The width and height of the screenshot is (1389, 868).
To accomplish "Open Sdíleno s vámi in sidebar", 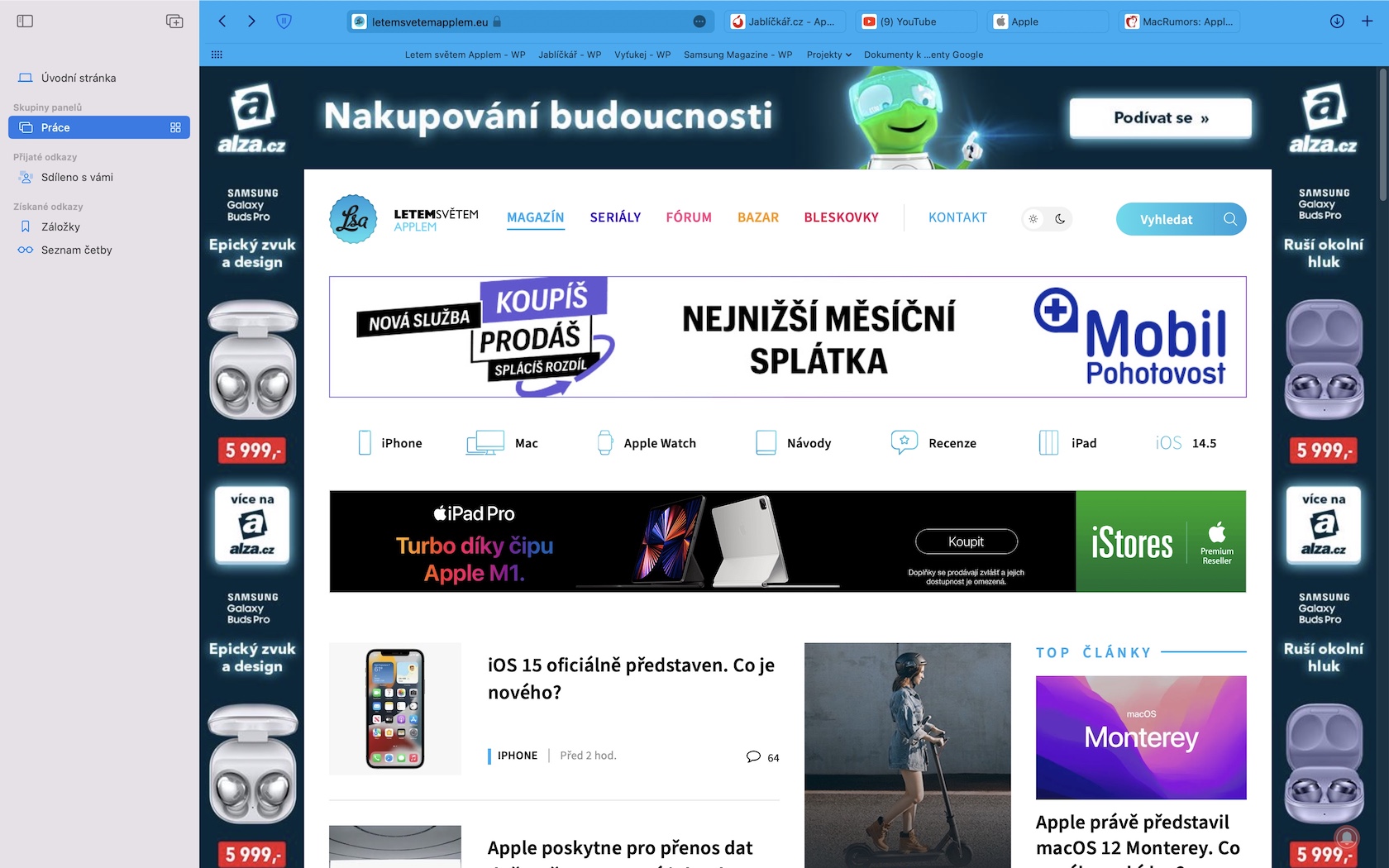I will (x=99, y=177).
